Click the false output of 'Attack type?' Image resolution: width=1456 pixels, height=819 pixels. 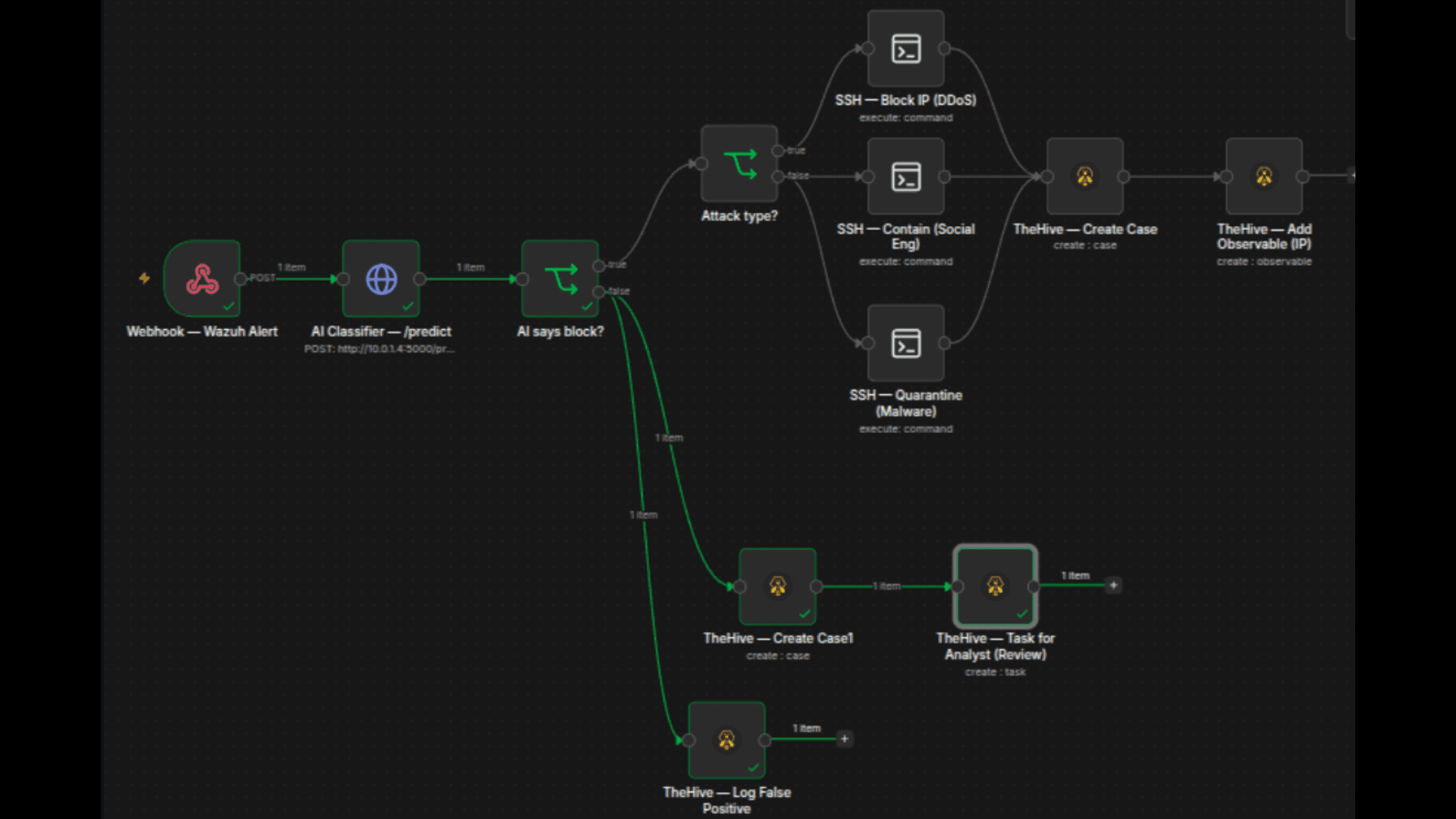(778, 177)
